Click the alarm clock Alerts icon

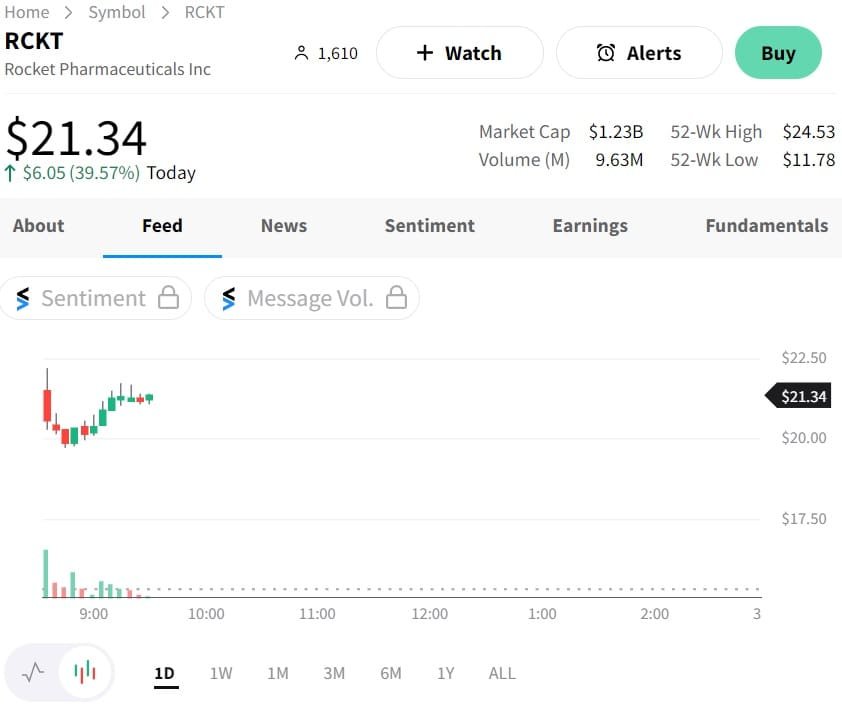click(606, 53)
